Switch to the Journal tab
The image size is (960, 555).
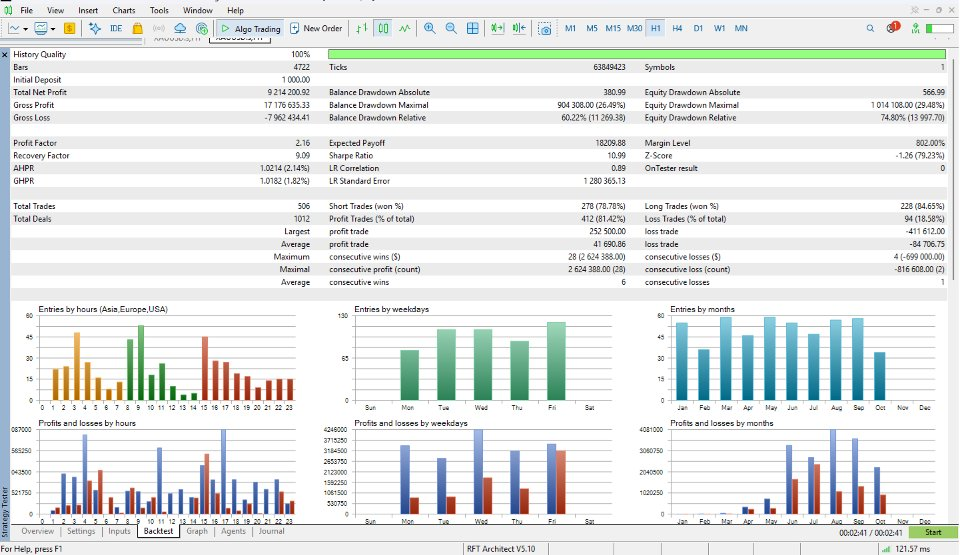coord(271,531)
